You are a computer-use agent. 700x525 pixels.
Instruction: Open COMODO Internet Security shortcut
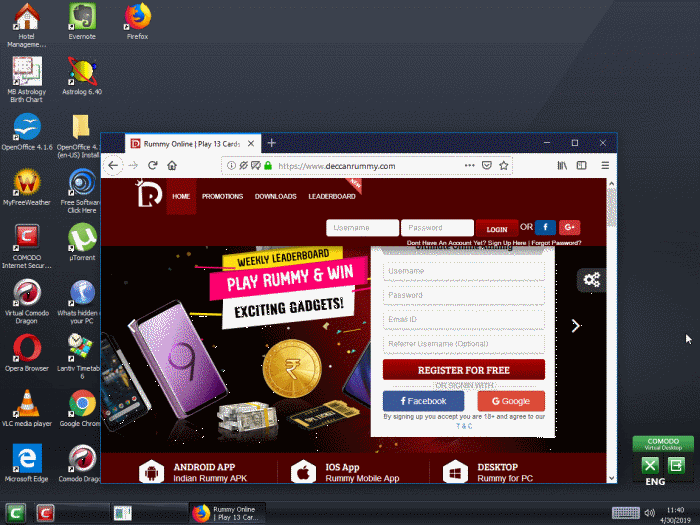(x=27, y=246)
